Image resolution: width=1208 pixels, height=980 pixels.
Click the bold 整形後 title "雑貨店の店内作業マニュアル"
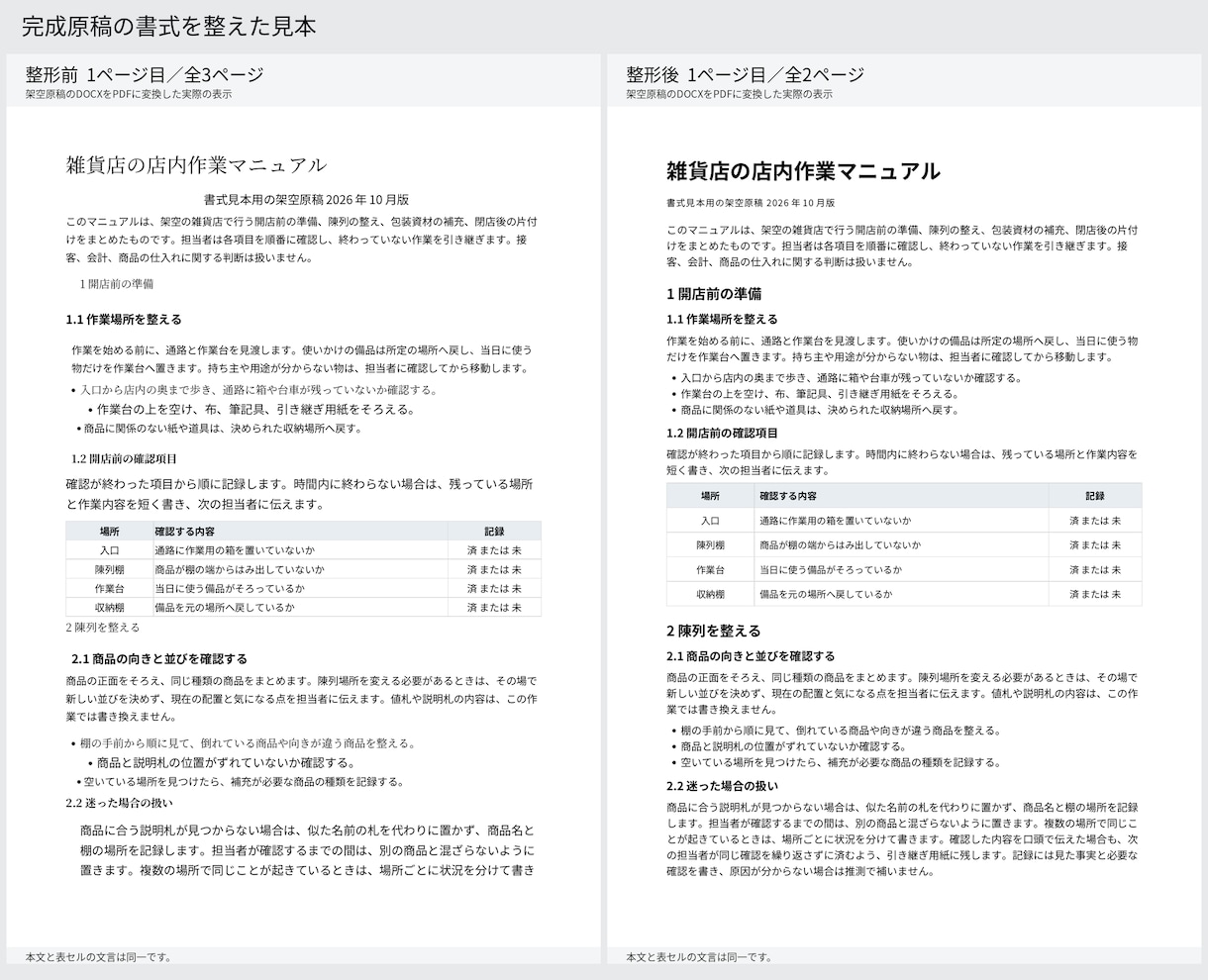tap(803, 171)
